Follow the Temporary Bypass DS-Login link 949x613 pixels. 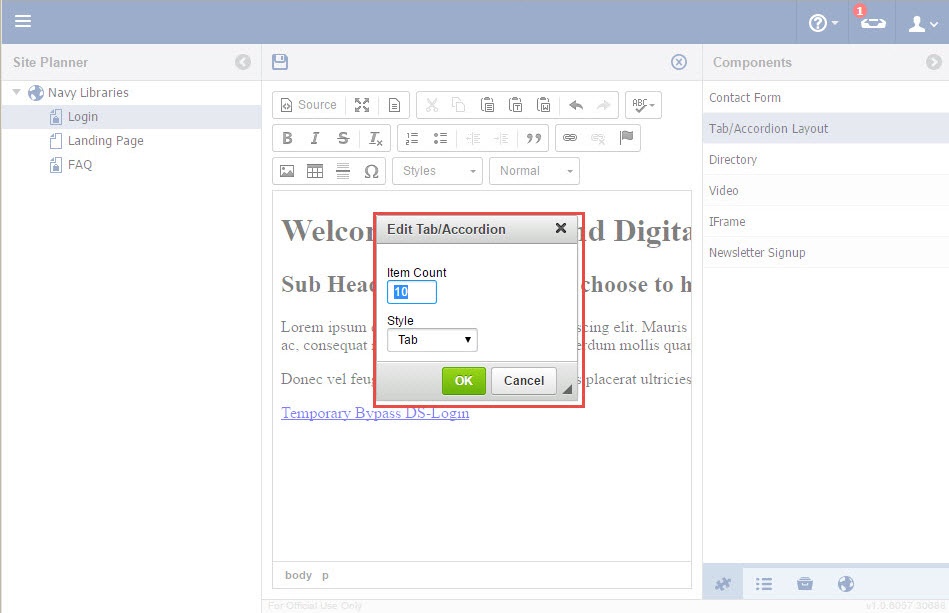coord(375,413)
